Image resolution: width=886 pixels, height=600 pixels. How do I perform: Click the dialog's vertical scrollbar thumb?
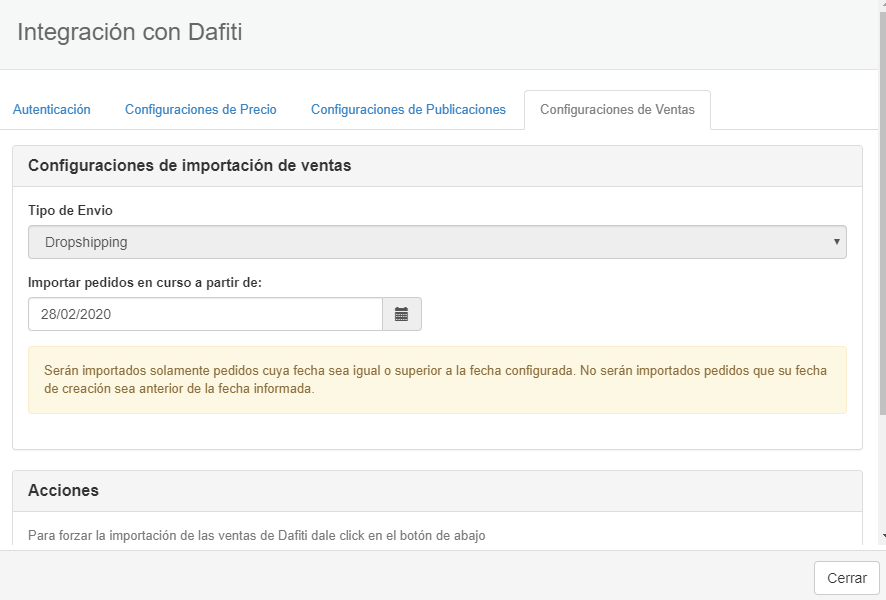(883, 214)
